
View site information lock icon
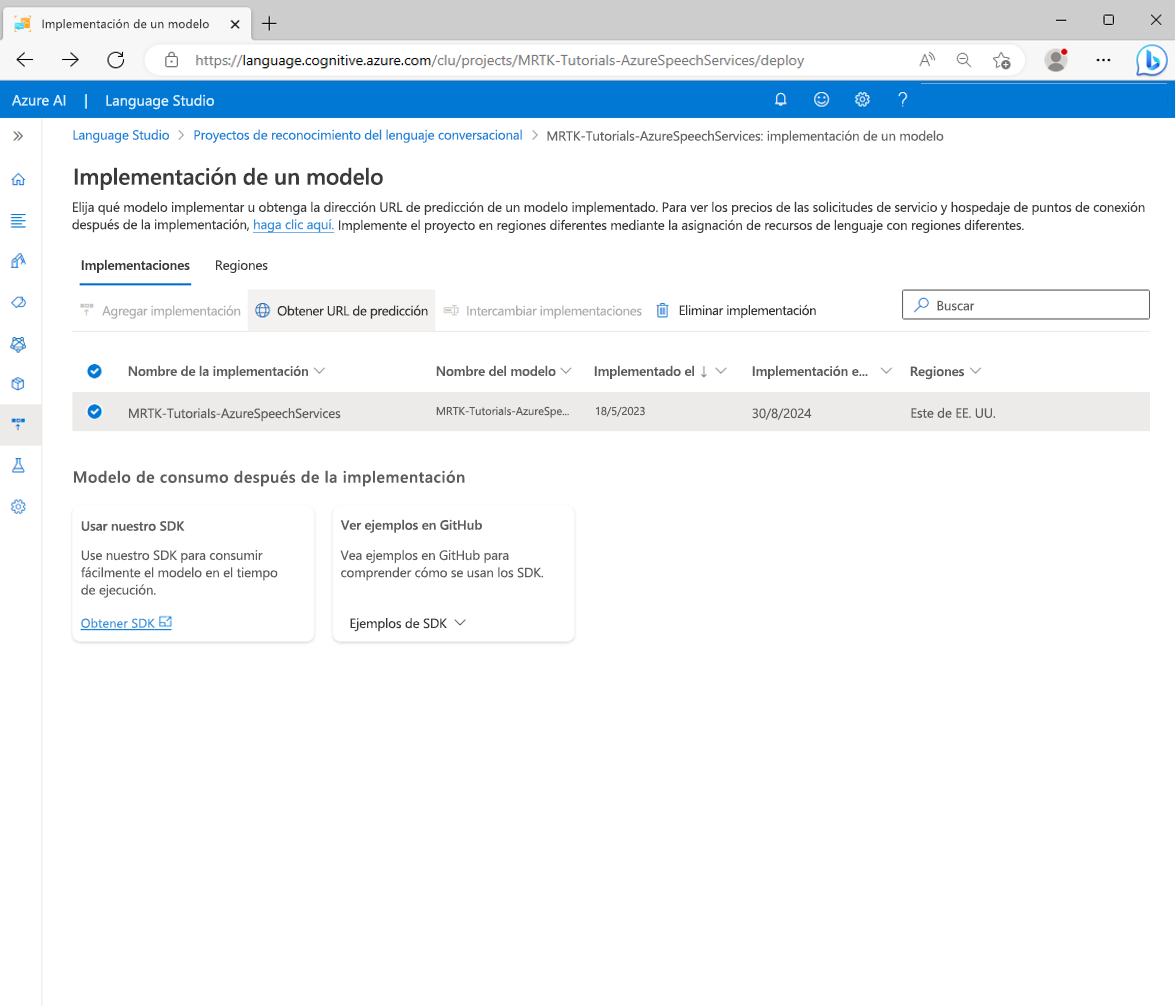172,60
